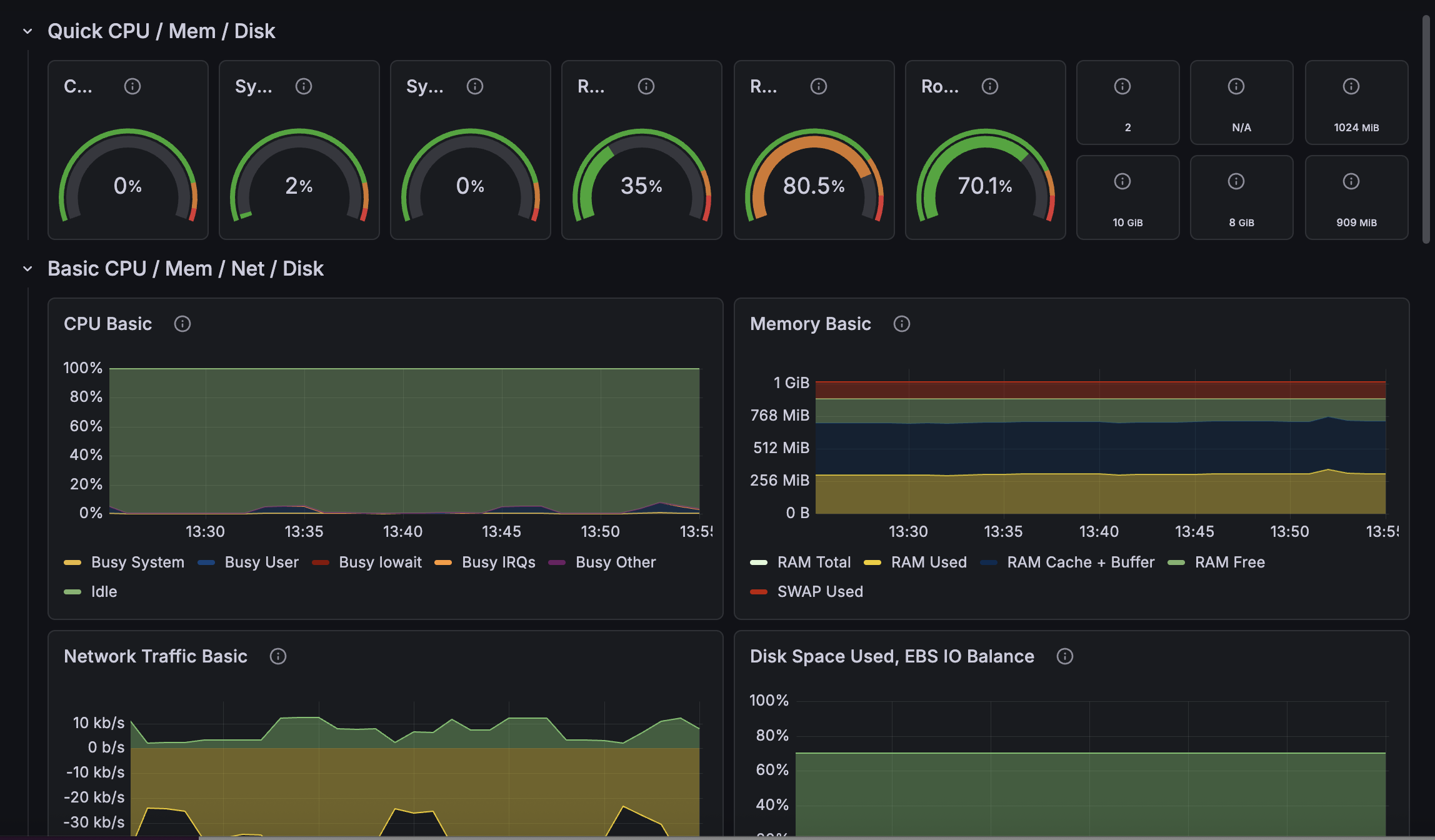Show info for the Network Traffic Basic panel

pos(278,656)
